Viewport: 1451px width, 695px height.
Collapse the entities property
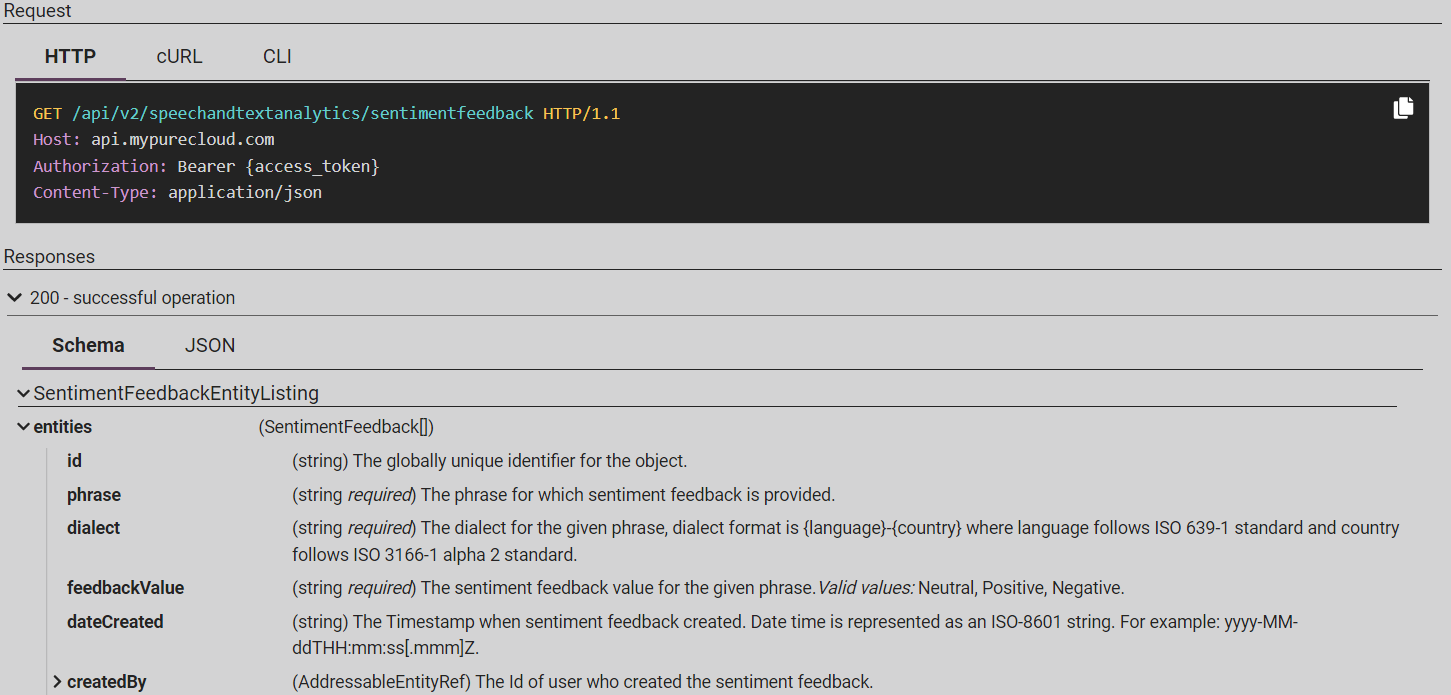point(24,427)
